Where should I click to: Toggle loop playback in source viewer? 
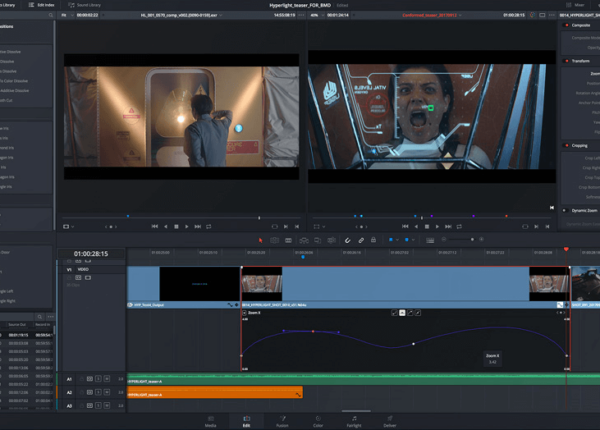click(x=209, y=226)
